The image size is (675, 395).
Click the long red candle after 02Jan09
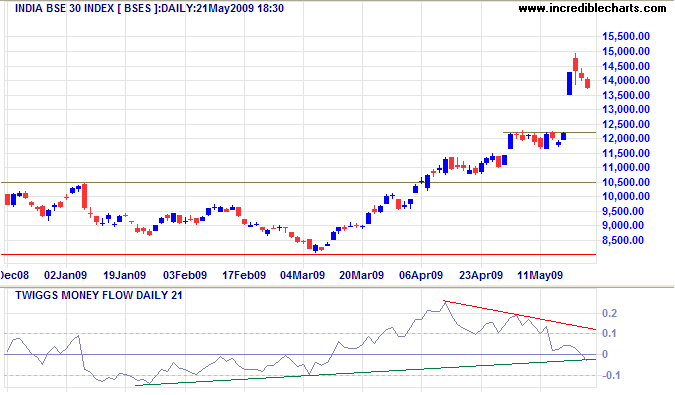[x=84, y=196]
